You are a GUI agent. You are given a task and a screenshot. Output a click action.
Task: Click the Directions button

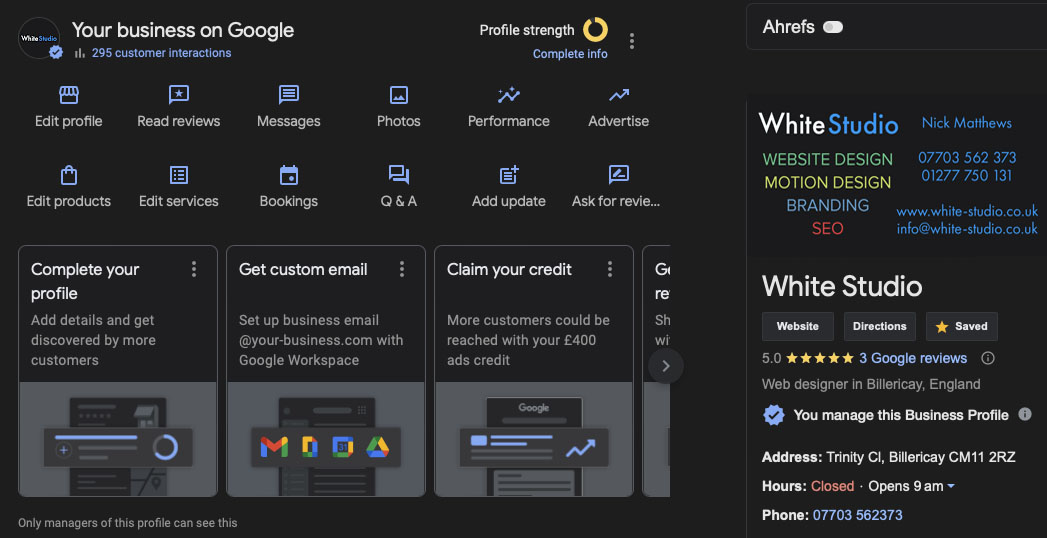click(879, 326)
